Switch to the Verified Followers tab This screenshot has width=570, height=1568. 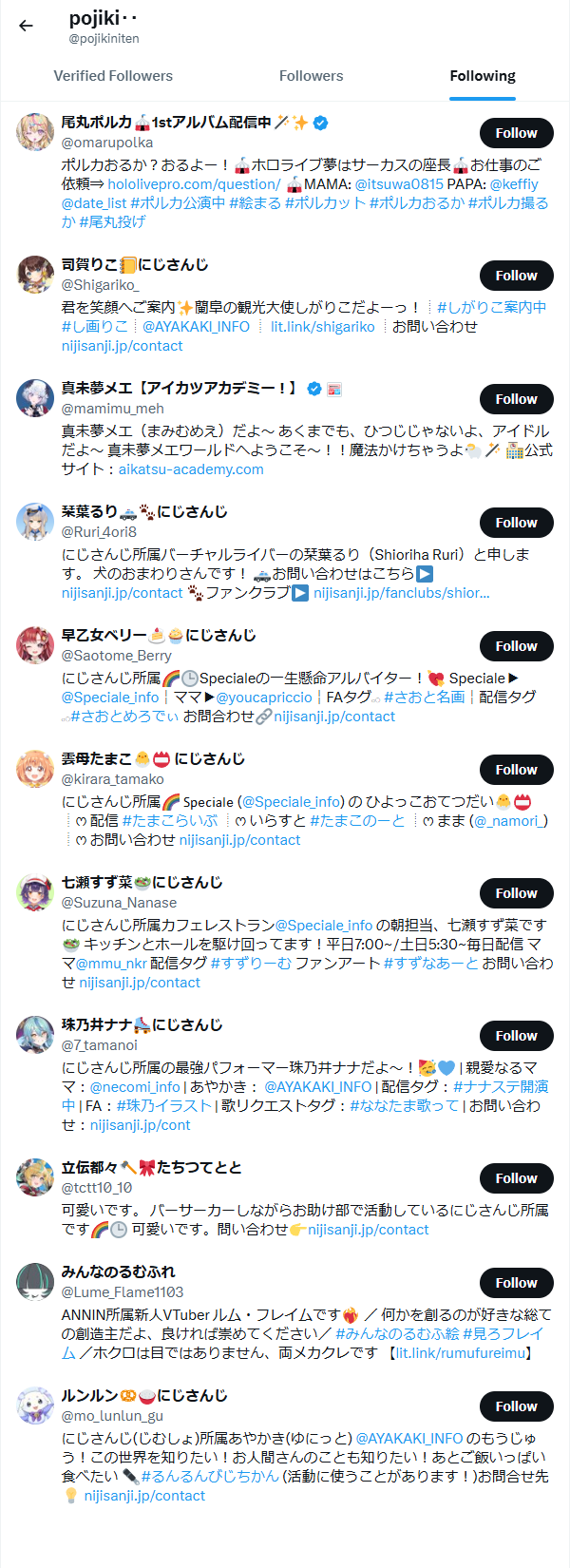(x=113, y=76)
